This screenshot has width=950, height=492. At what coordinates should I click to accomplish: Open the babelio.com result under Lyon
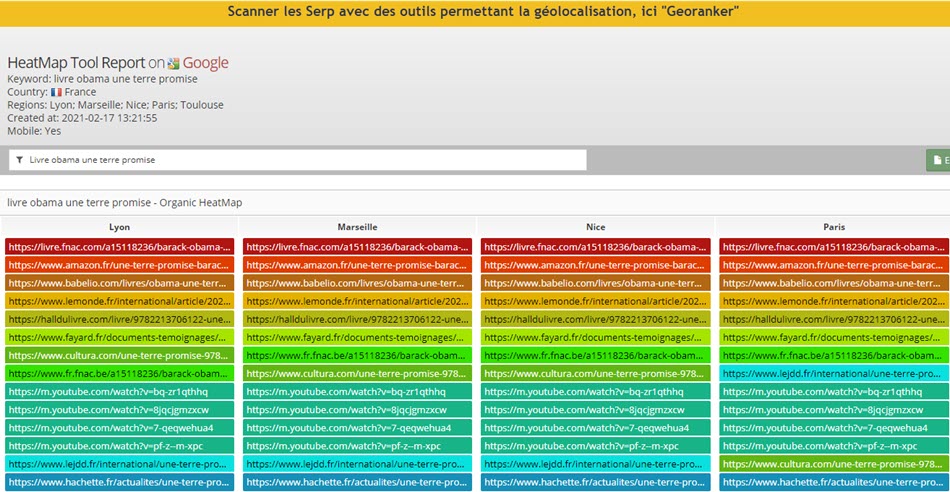click(x=119, y=283)
